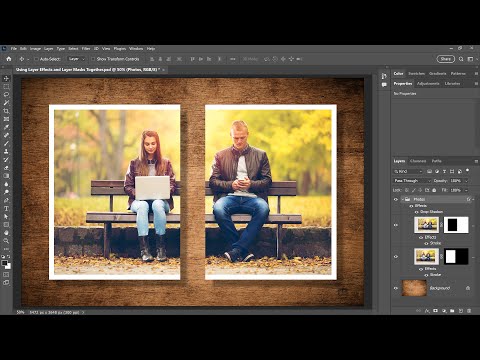The width and height of the screenshot is (480, 360).
Task: Click the foreground color swatch
Action: (x=4, y=263)
